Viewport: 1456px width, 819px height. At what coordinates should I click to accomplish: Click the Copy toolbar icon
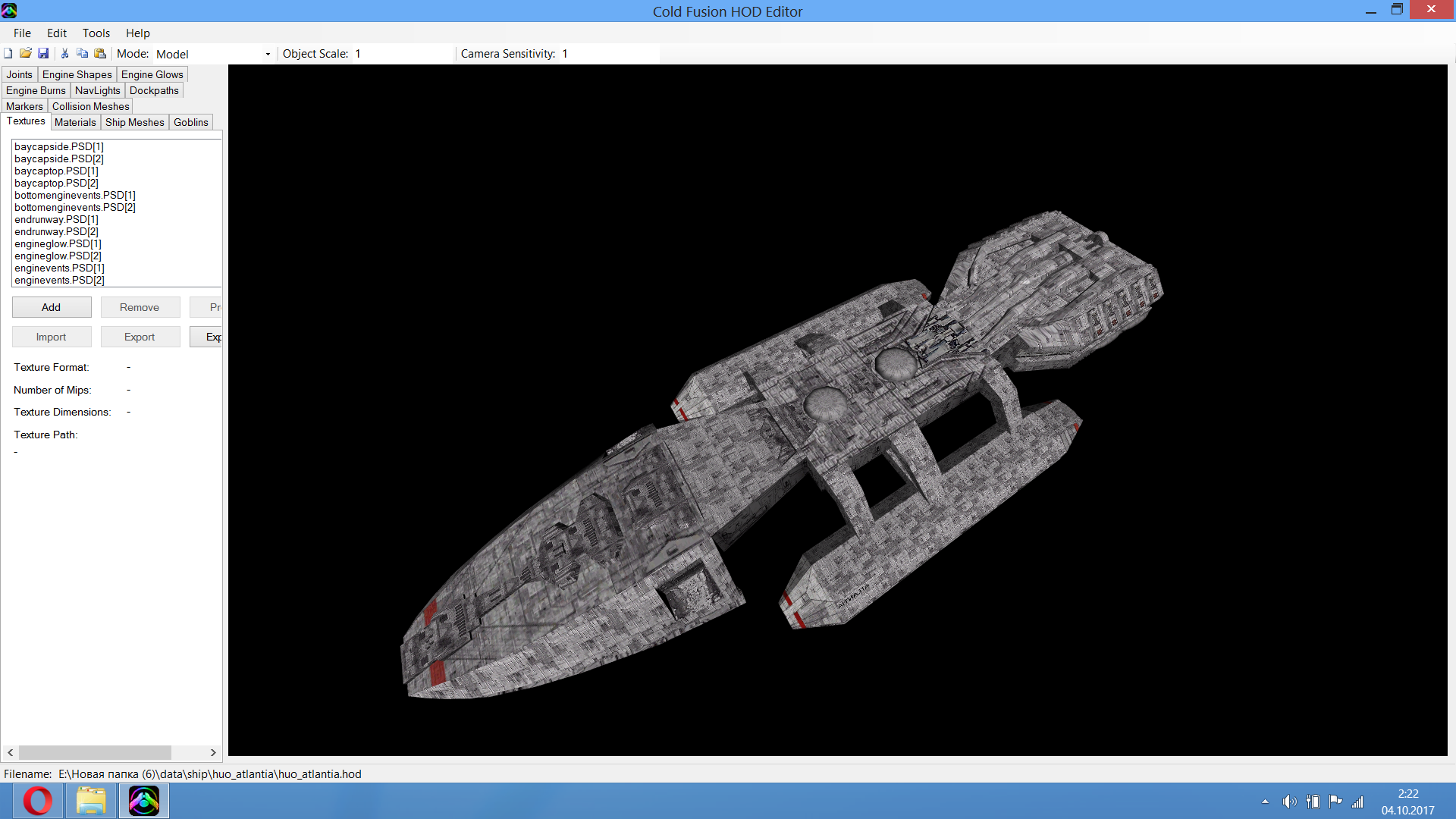(82, 53)
